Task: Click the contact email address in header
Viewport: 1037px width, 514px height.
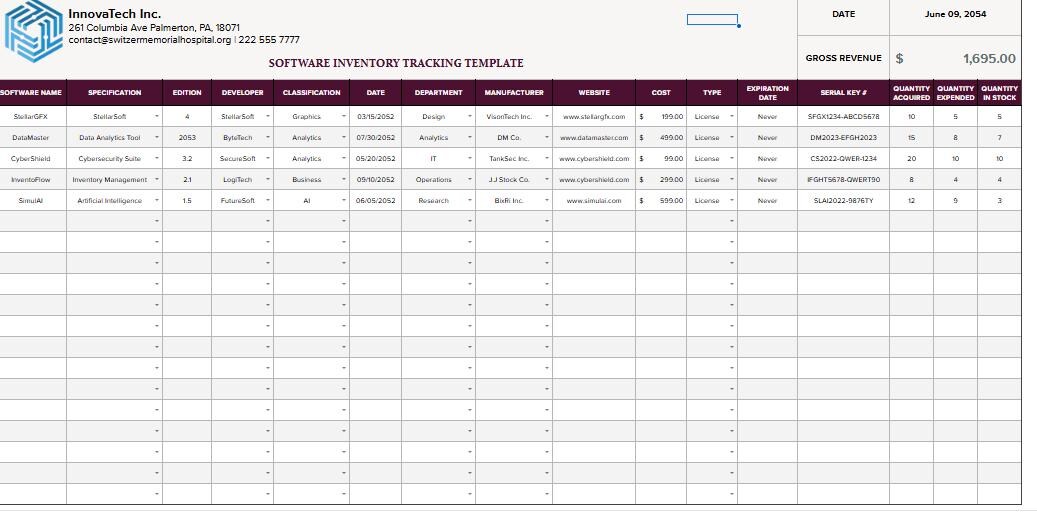Action: 149,40
